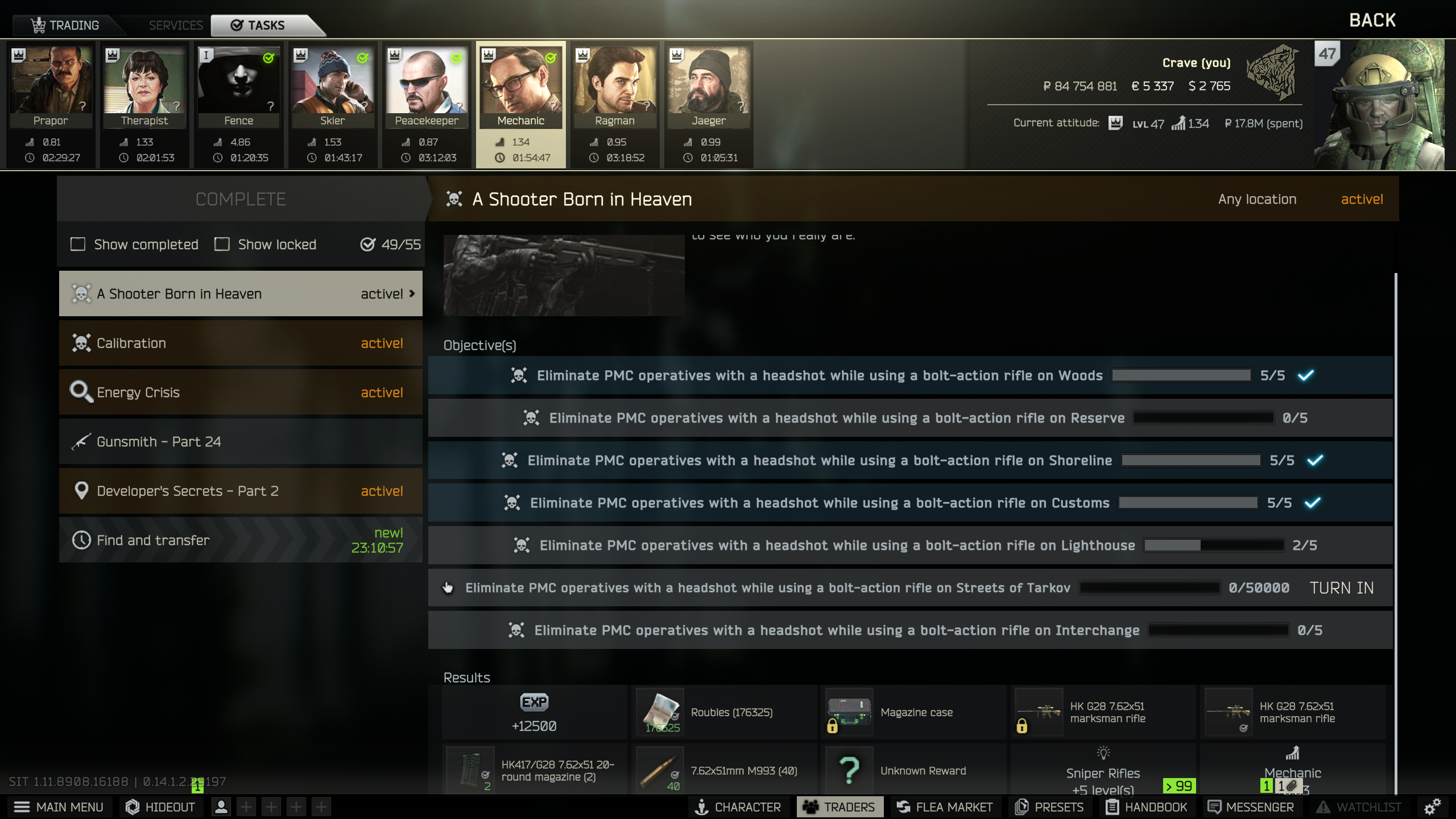Expand the Calibration task entry
The image size is (1456, 819).
point(241,343)
